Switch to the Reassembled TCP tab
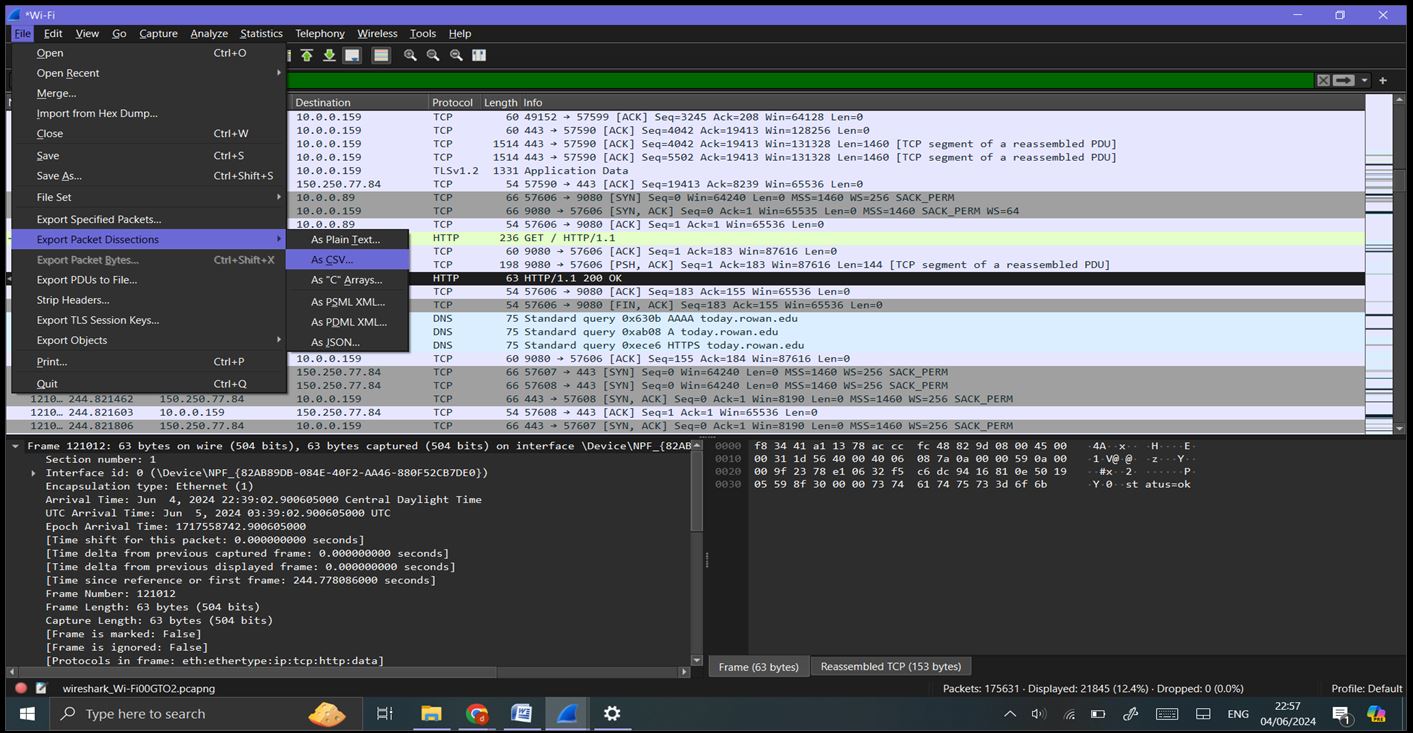 [x=890, y=665]
